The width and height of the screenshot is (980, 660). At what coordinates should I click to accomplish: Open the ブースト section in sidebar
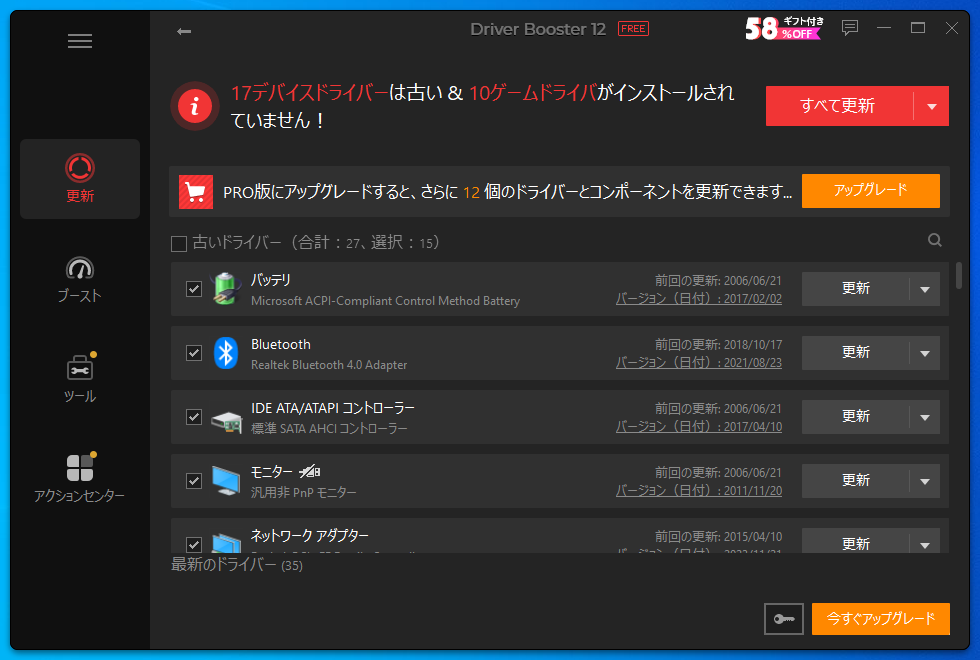80,279
